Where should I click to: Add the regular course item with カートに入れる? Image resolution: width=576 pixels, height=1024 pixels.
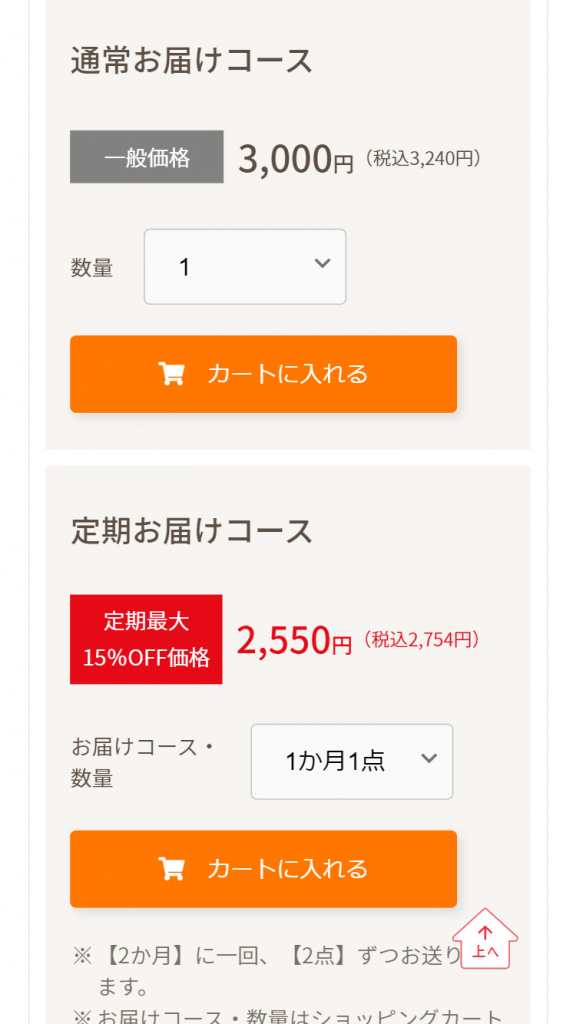(x=263, y=374)
